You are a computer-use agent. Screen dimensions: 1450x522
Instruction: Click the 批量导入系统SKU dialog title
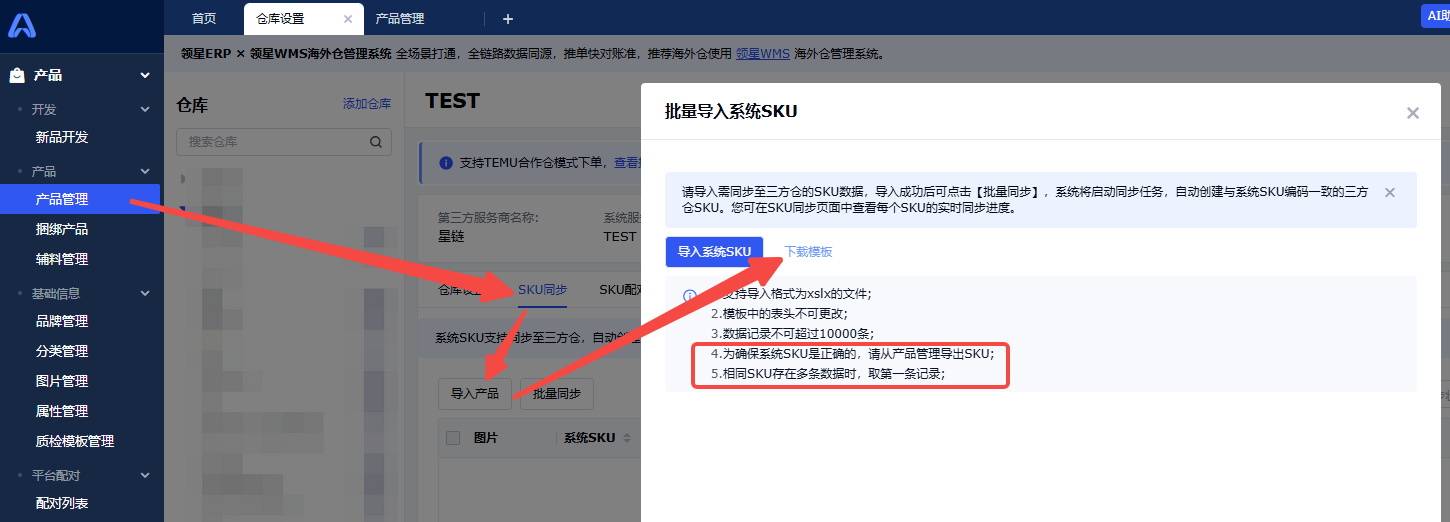[731, 112]
